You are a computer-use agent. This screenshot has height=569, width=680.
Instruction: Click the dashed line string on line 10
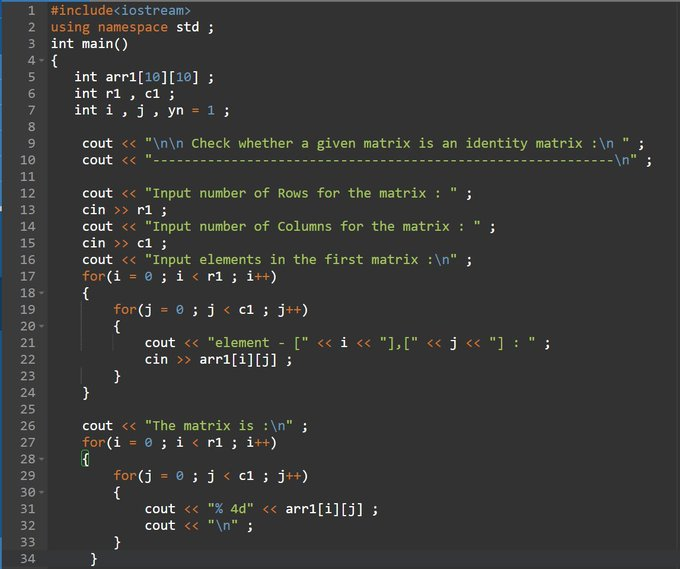click(391, 160)
